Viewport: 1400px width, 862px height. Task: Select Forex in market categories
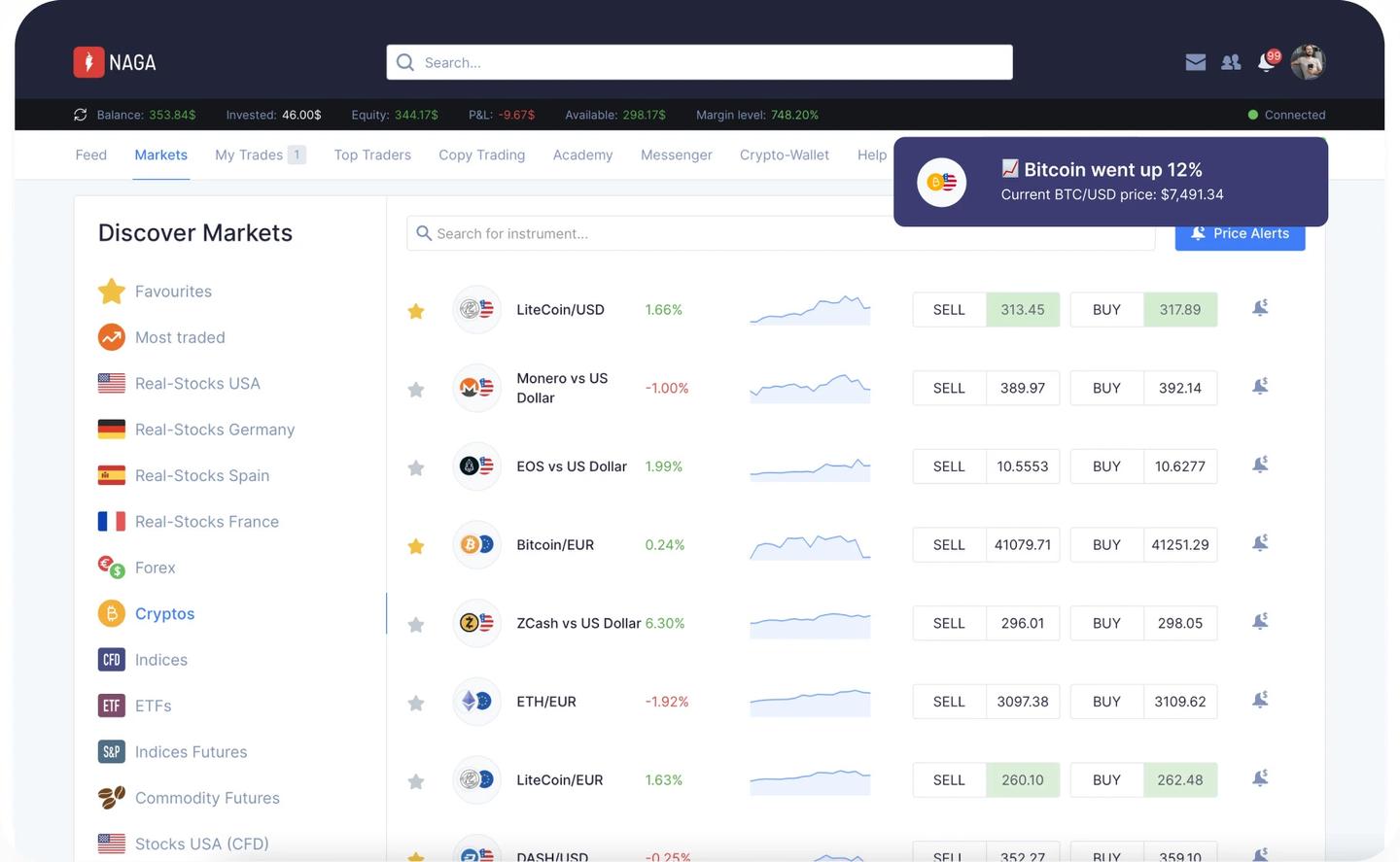(x=155, y=568)
